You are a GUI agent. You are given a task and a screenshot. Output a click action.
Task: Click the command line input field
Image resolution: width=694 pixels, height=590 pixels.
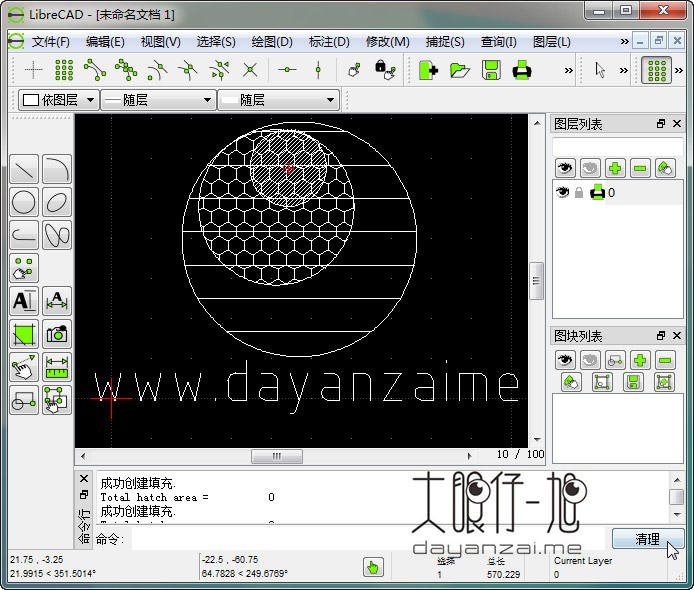coord(368,539)
